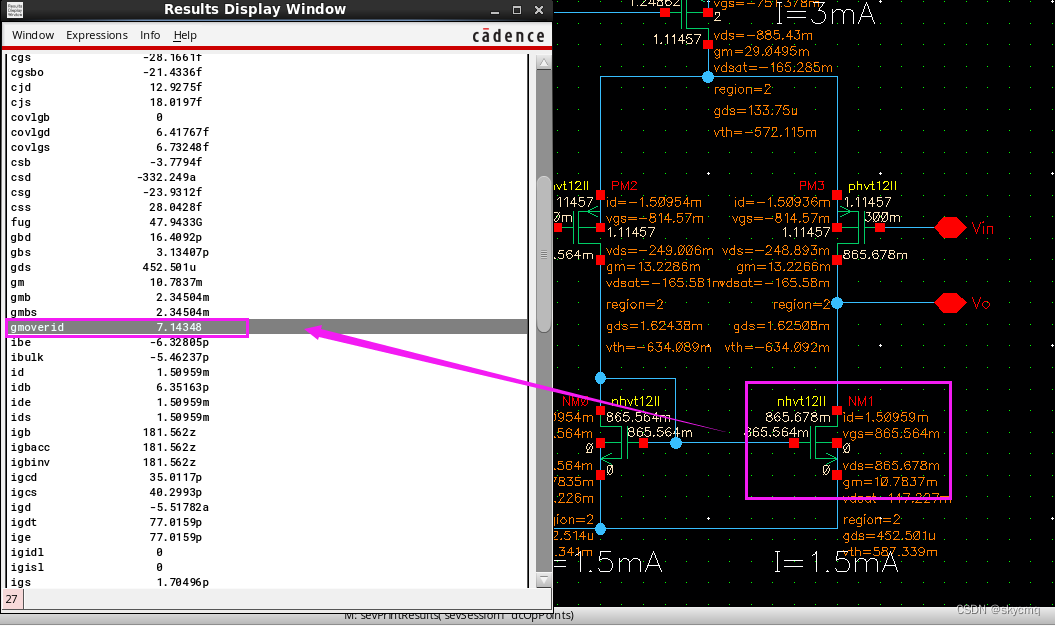
Task: Click the PM3 instance name label
Action: pos(811,185)
